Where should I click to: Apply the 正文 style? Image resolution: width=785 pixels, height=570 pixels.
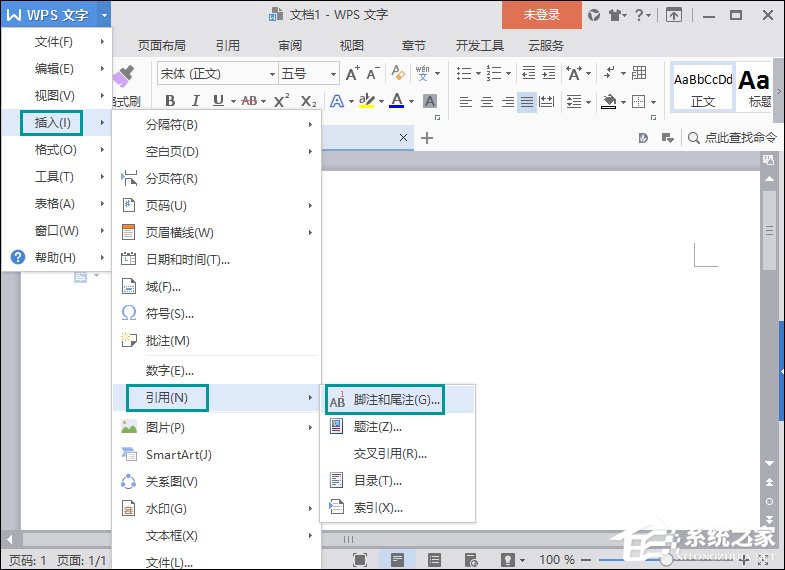click(x=703, y=87)
